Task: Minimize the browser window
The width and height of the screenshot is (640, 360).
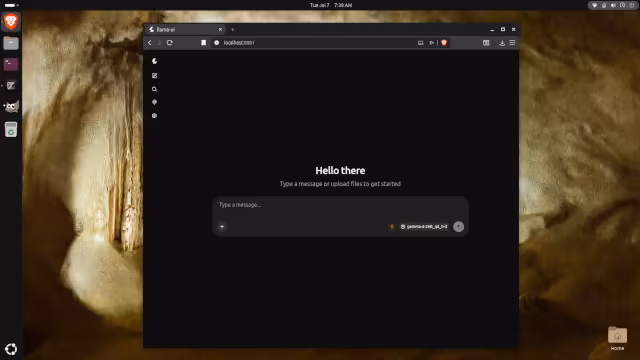Action: [492, 29]
